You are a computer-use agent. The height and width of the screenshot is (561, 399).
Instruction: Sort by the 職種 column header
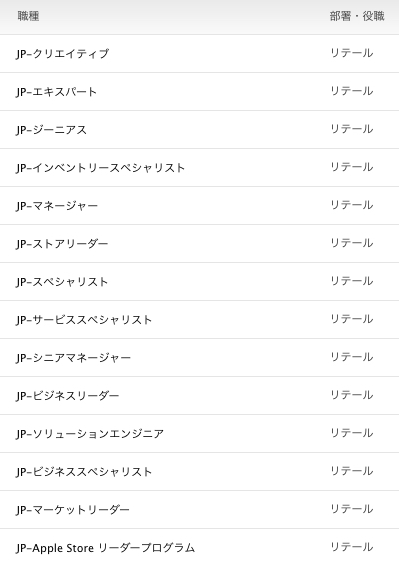coord(28,16)
